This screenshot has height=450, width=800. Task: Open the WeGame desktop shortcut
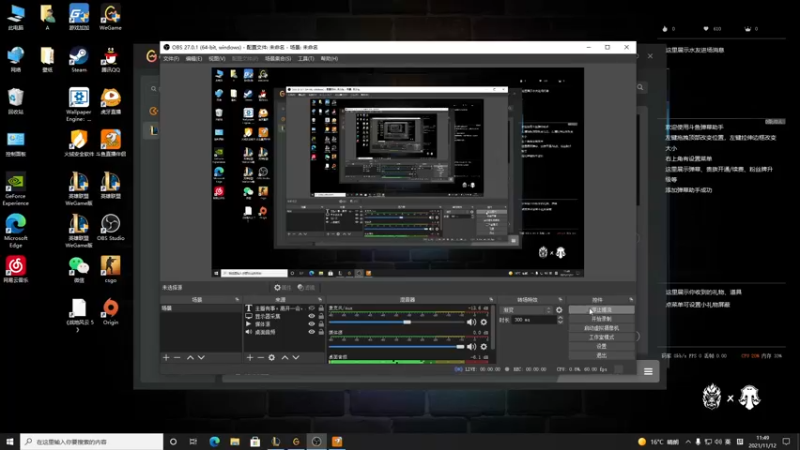click(110, 17)
